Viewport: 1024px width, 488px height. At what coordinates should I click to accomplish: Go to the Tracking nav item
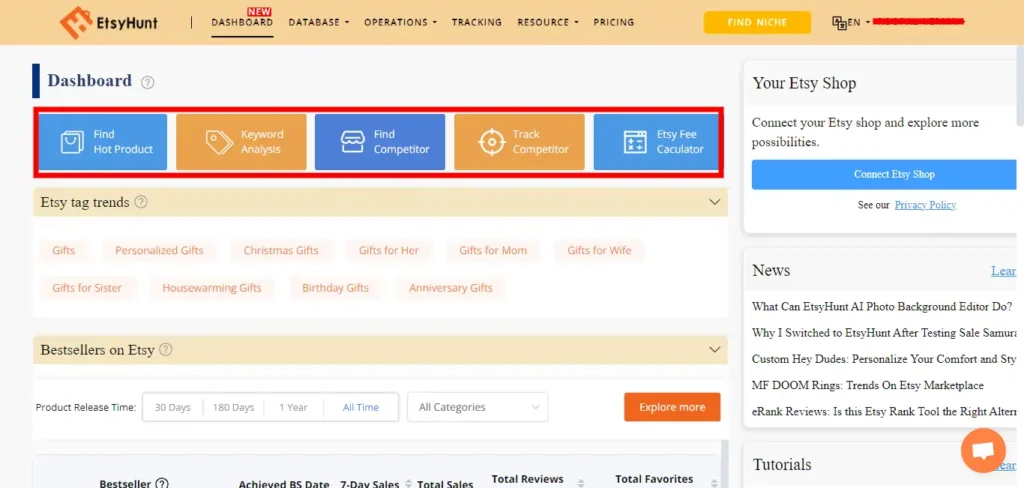tap(477, 22)
